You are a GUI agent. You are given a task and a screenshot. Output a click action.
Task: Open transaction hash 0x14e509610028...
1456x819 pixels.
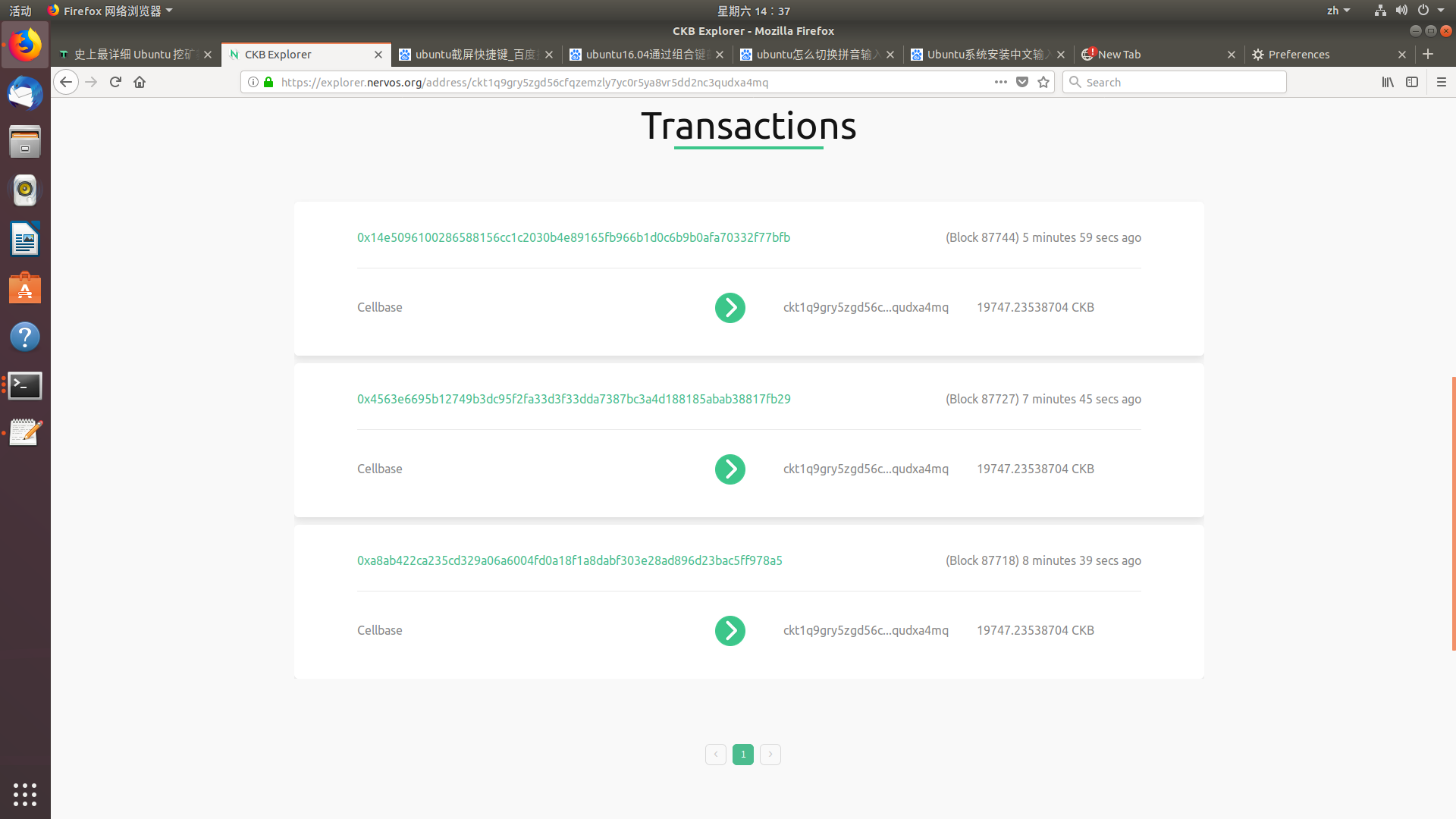coord(573,237)
